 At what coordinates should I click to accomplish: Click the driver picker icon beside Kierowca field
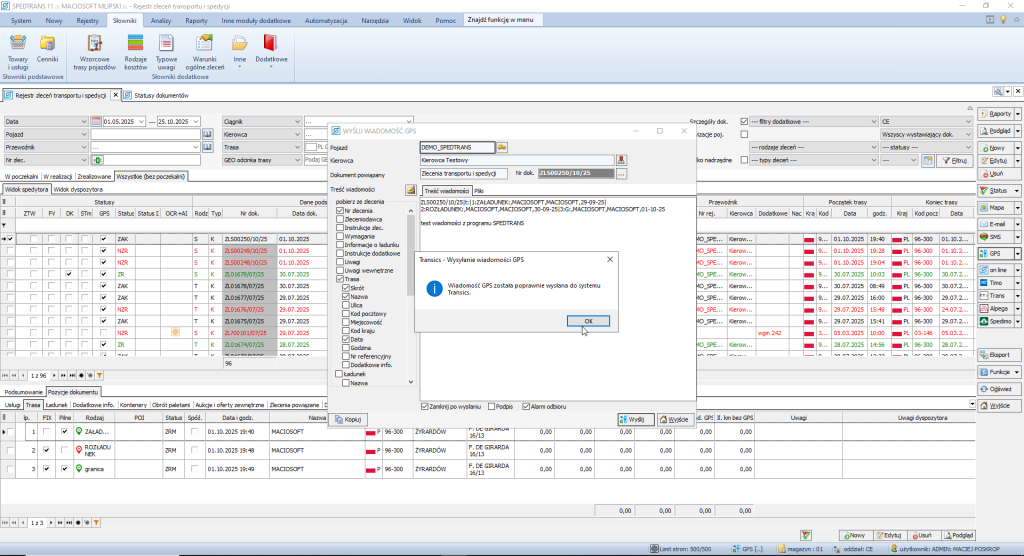click(621, 160)
